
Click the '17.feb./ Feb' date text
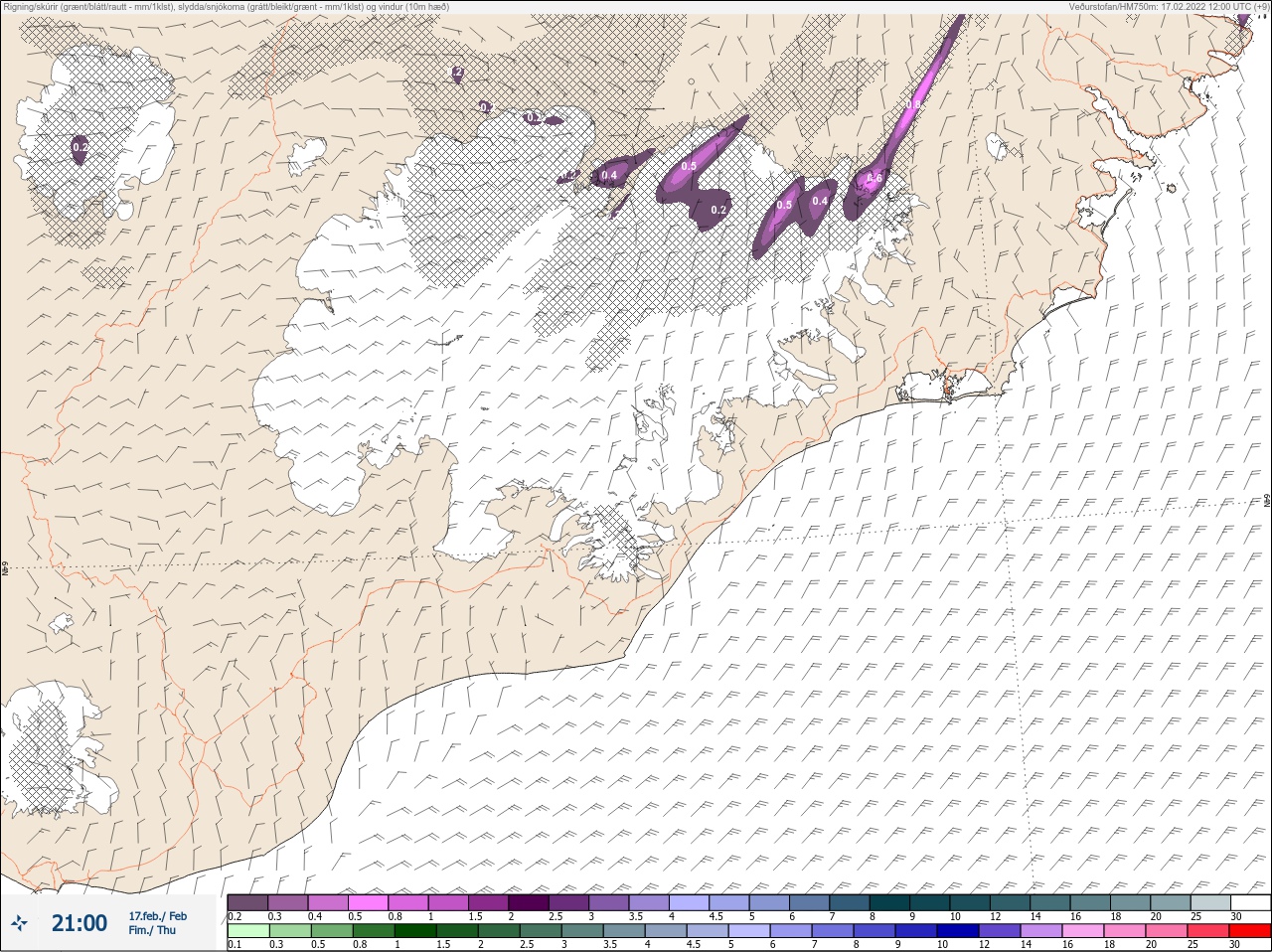[x=157, y=915]
